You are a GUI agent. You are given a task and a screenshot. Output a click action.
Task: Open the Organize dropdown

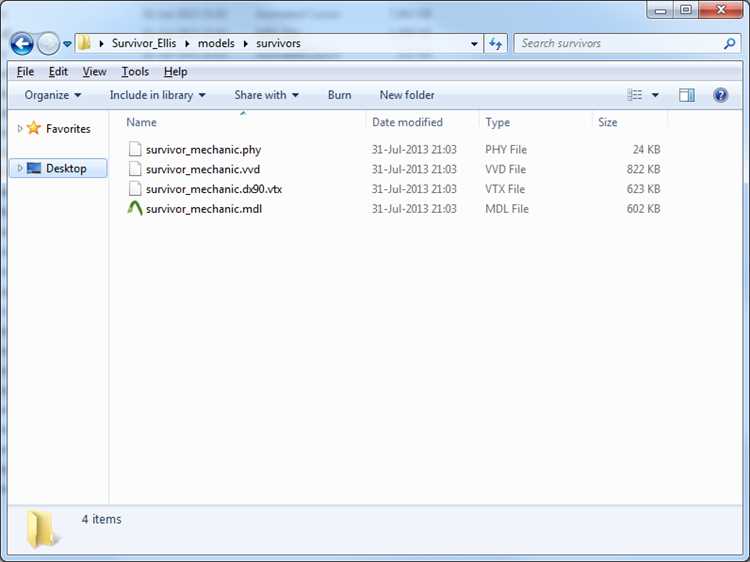click(53, 95)
